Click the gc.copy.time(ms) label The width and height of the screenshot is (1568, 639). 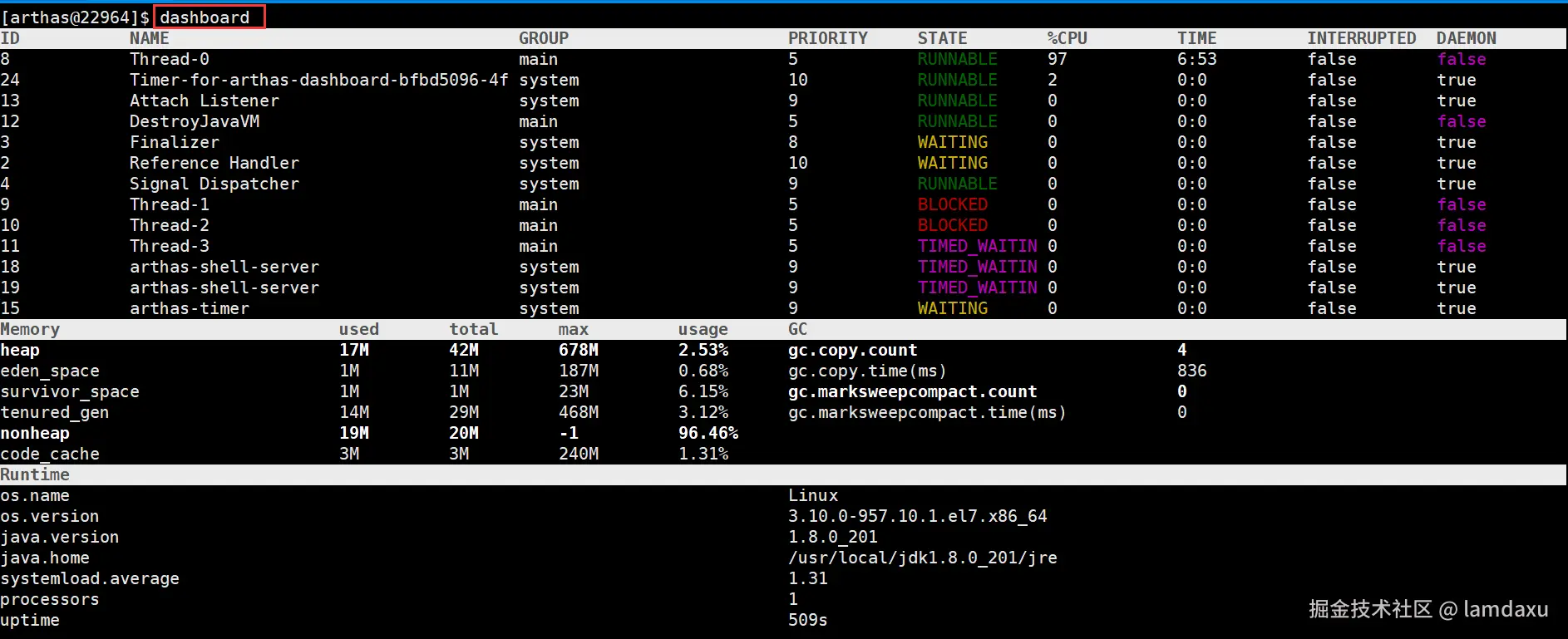867,371
